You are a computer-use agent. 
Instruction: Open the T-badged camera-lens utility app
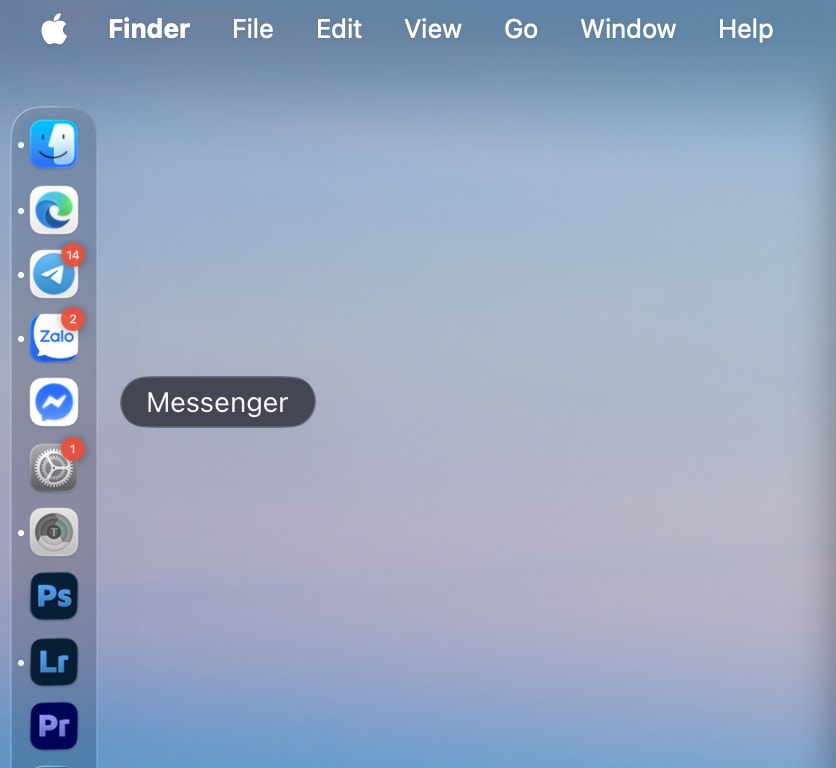click(54, 531)
